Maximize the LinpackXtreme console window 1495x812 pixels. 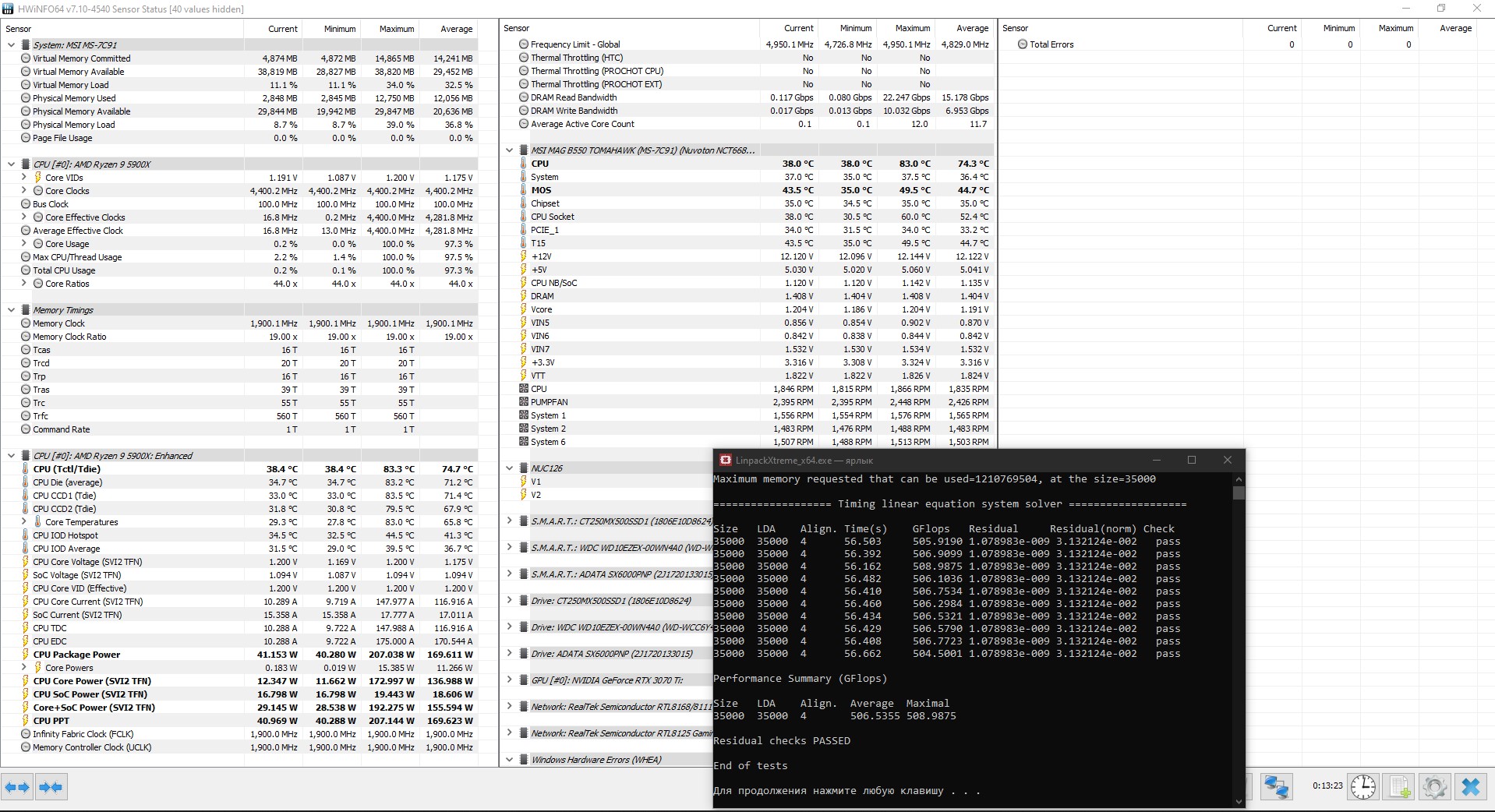click(x=1191, y=461)
